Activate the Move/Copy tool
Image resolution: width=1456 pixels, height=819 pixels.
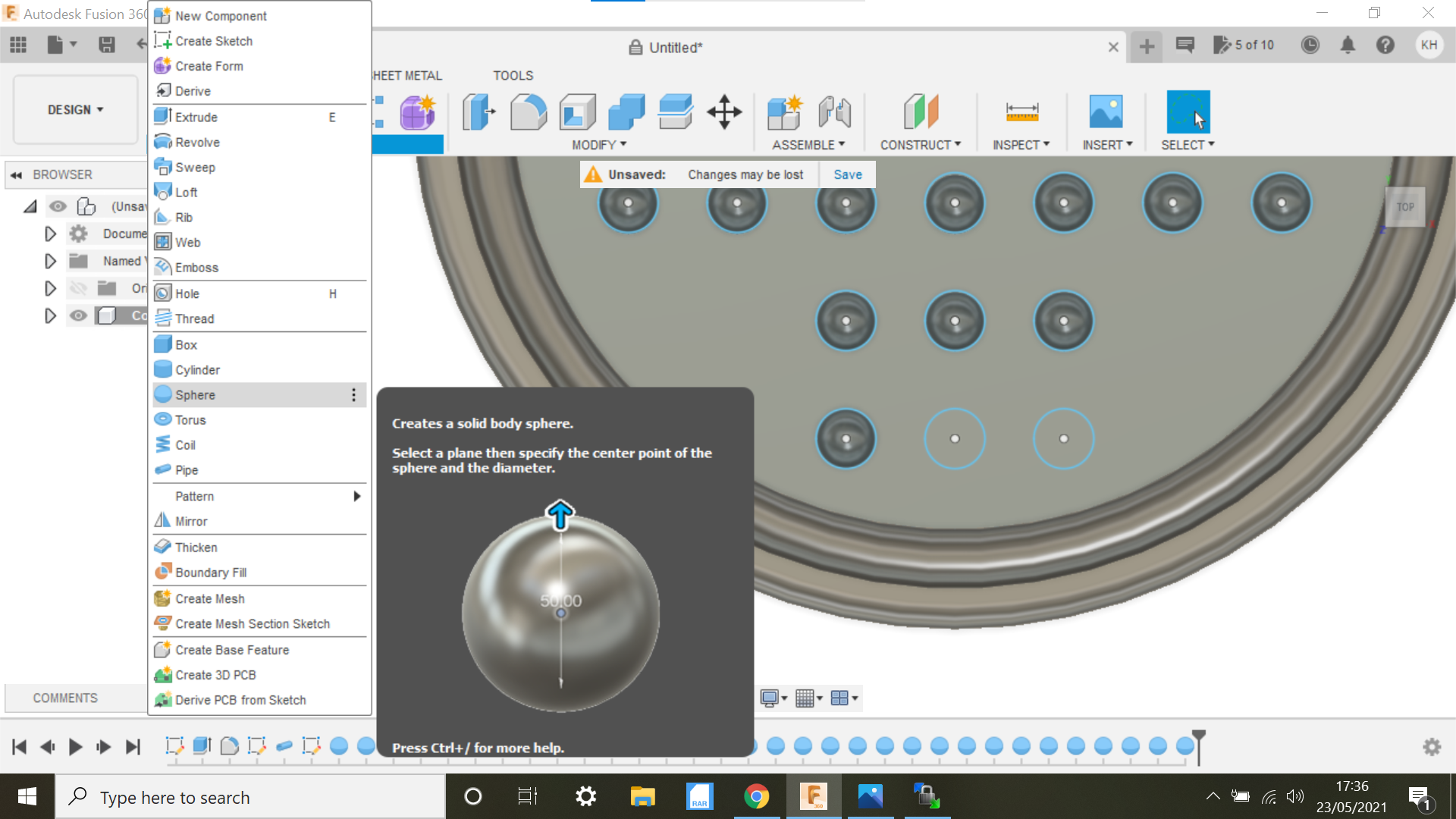point(725,111)
